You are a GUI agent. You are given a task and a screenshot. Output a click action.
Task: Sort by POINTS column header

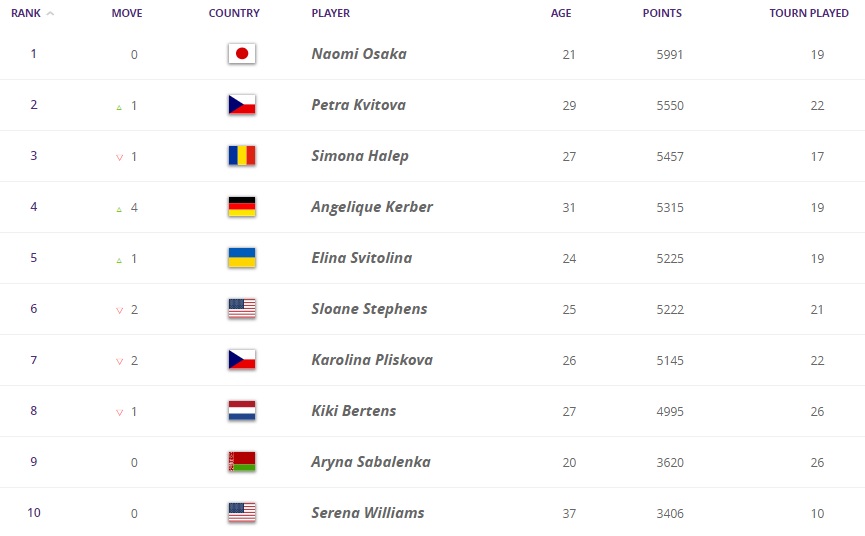(662, 14)
